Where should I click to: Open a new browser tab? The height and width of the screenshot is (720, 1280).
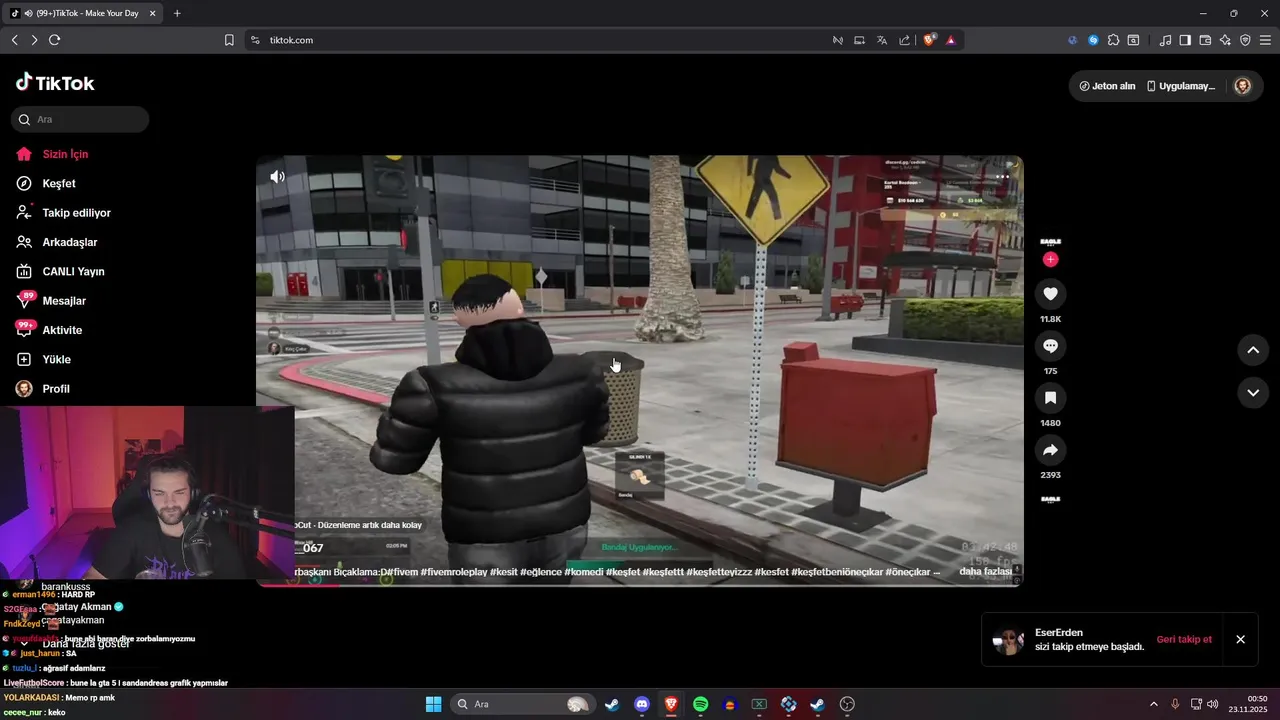coord(177,13)
